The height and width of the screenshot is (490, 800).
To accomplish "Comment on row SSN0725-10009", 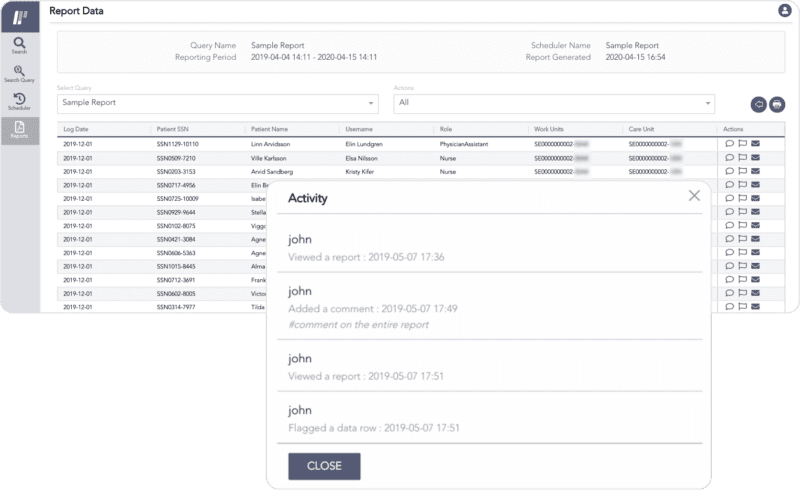I will point(730,198).
